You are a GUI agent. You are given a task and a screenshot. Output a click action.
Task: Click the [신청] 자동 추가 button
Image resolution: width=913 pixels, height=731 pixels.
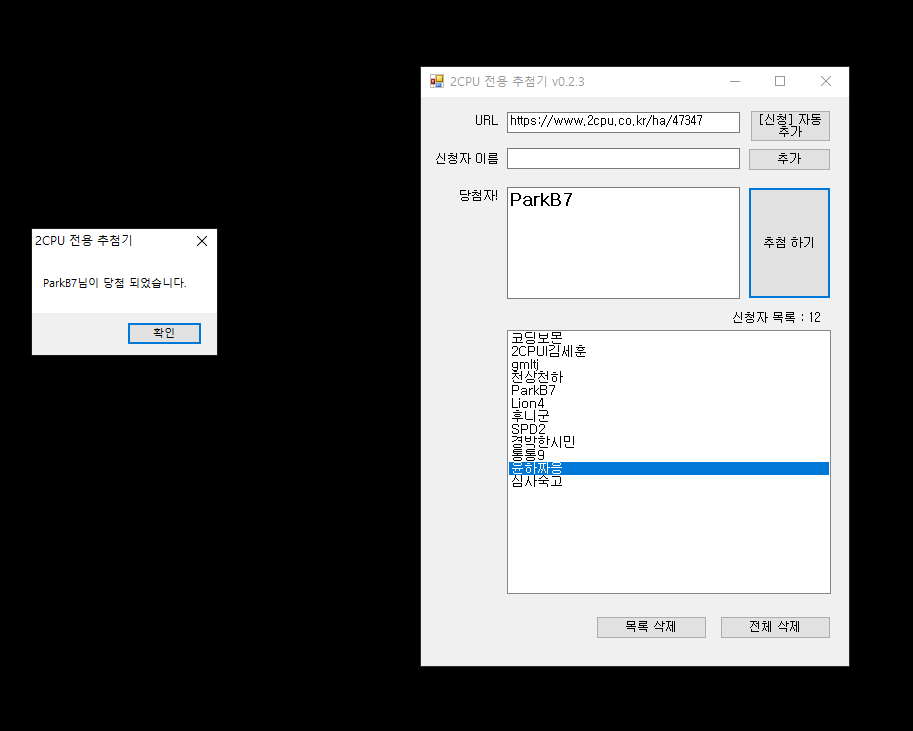(x=790, y=126)
